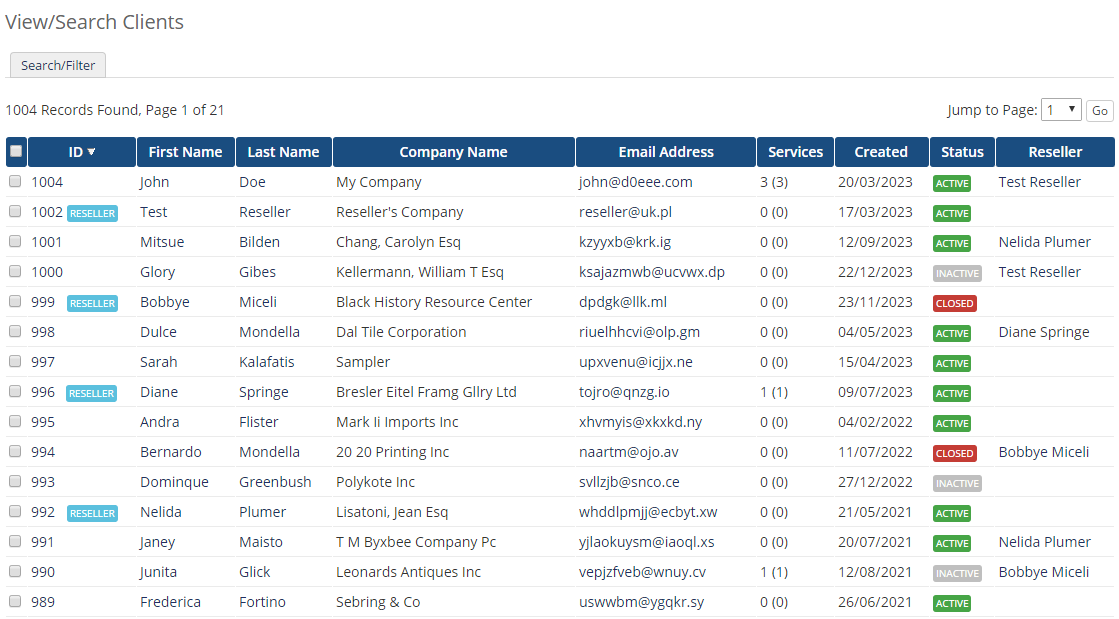Toggle the select-all checkbox in the table header
Image resolution: width=1119 pixels, height=619 pixels.
click(x=15, y=150)
